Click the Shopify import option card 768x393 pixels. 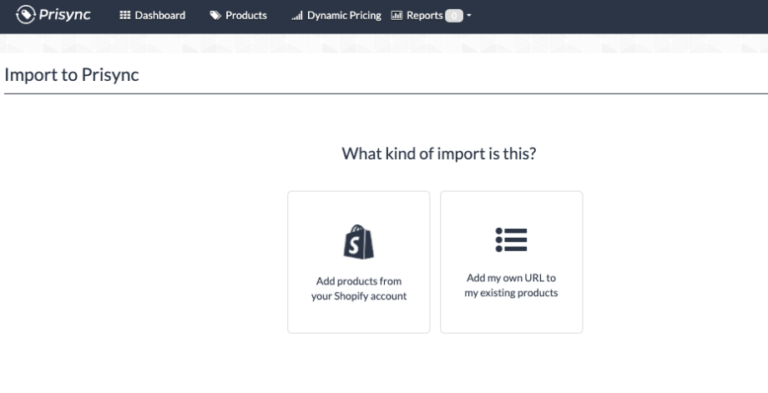coord(359,262)
